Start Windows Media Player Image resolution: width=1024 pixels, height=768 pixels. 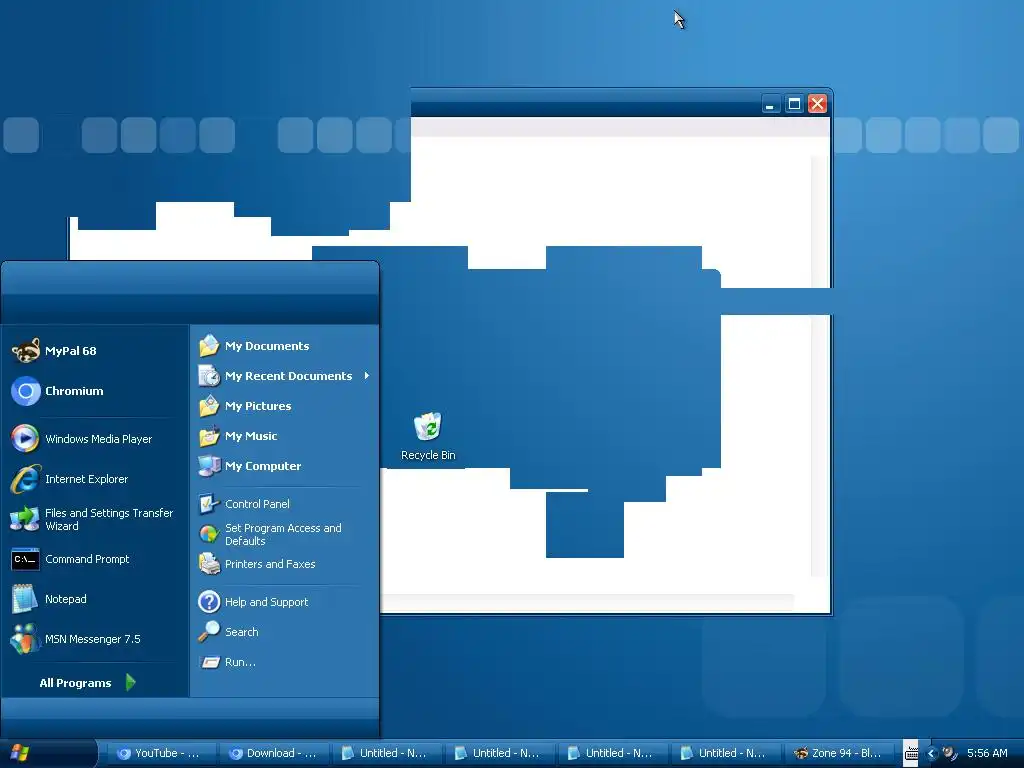tap(95, 439)
